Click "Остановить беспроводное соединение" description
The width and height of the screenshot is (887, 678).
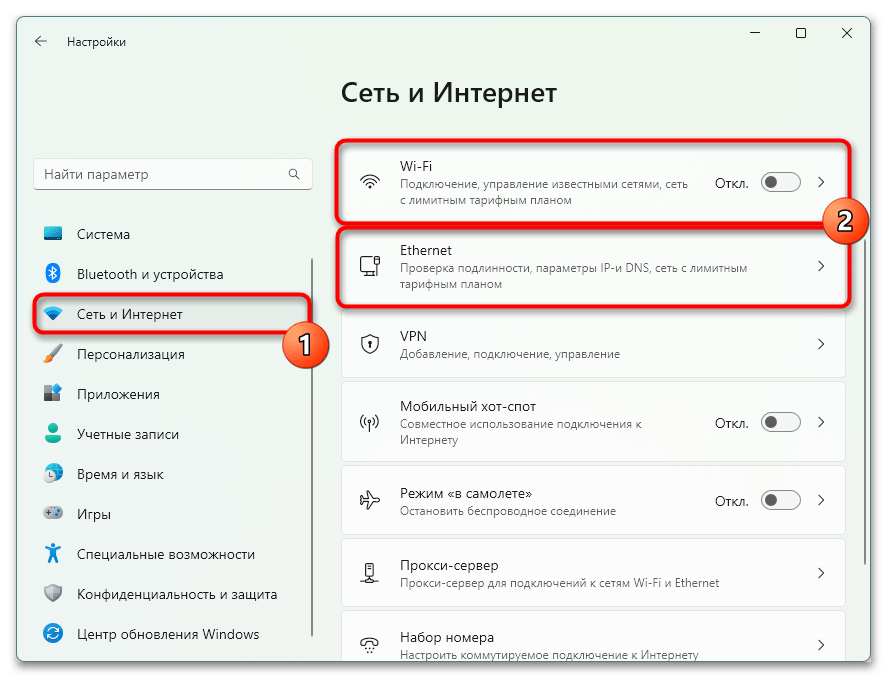click(507, 511)
